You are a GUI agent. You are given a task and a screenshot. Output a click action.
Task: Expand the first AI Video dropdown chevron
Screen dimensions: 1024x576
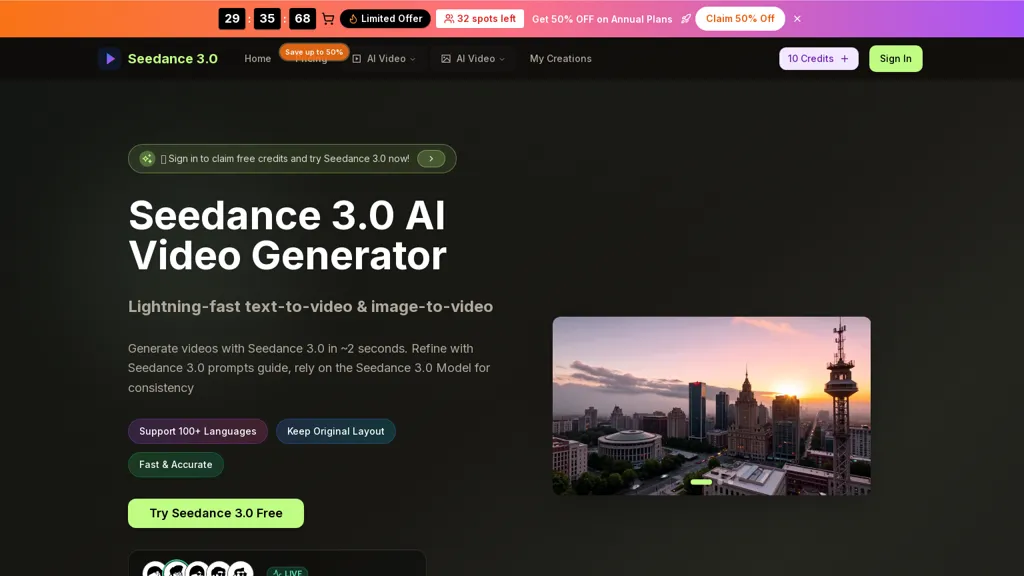[413, 59]
